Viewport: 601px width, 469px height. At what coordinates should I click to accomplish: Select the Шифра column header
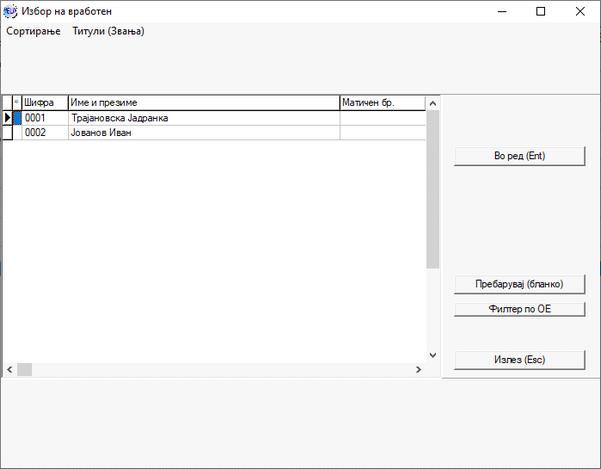click(x=45, y=103)
